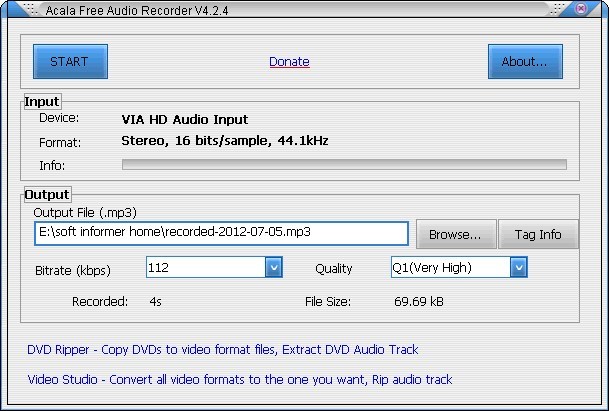
Task: Expand the Bitrate dropdown arrow
Action: (x=274, y=267)
